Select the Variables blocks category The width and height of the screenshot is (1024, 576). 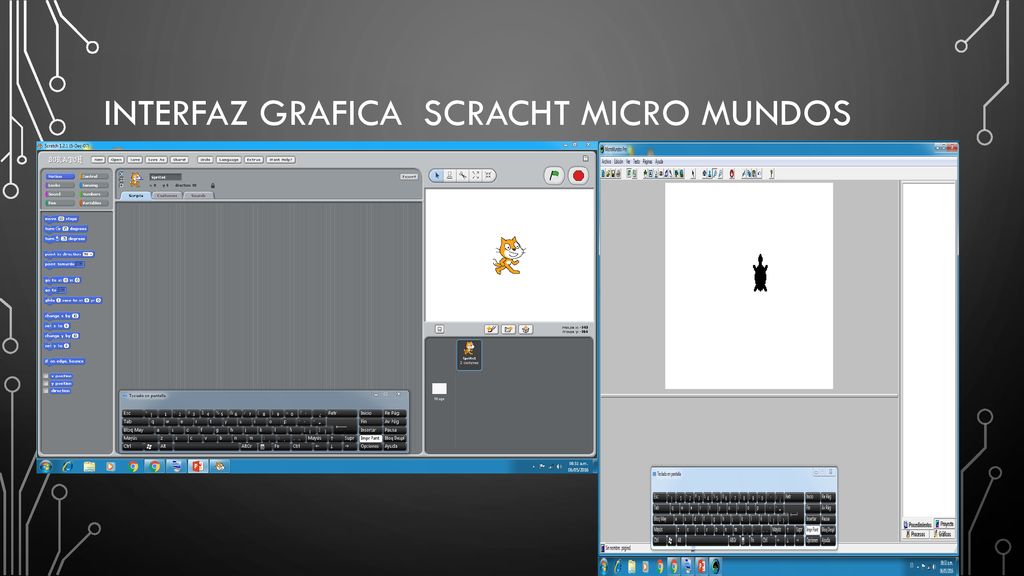tap(93, 202)
